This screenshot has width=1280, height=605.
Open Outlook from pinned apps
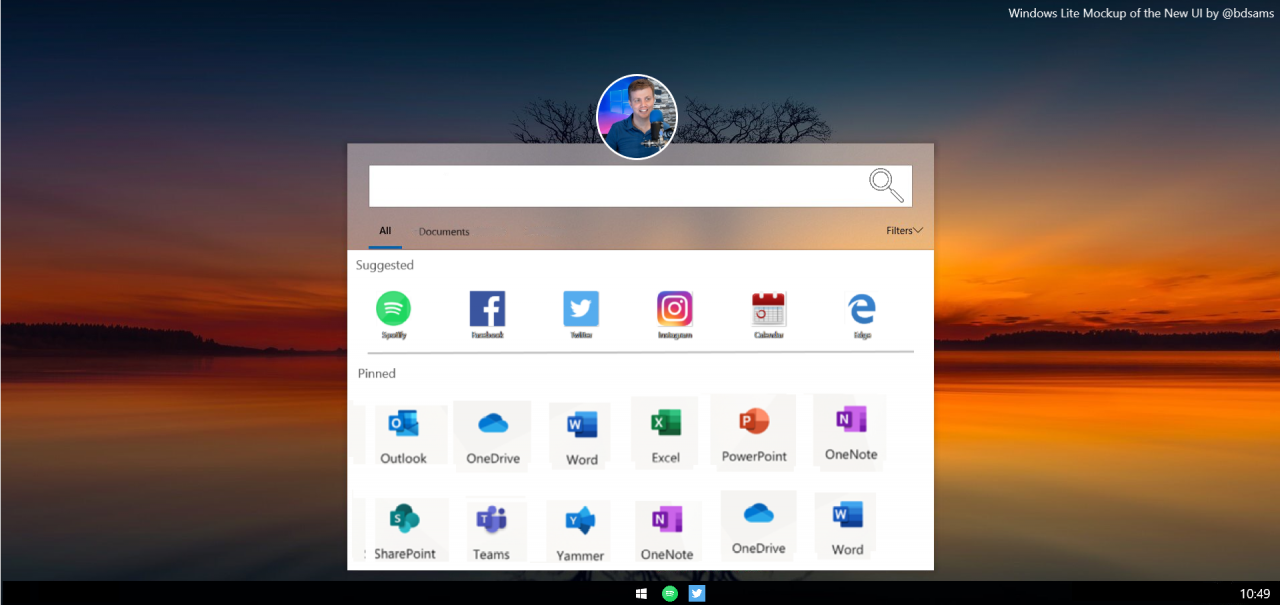click(x=406, y=428)
